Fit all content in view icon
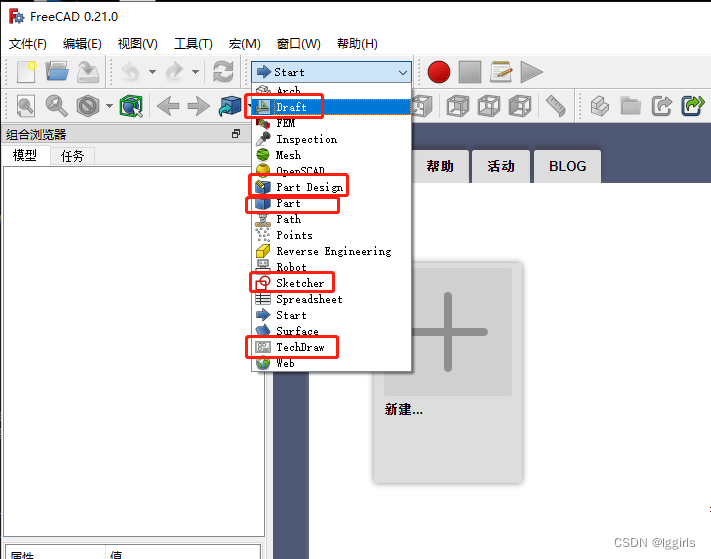Viewport: 711px width, 559px height. point(25,106)
